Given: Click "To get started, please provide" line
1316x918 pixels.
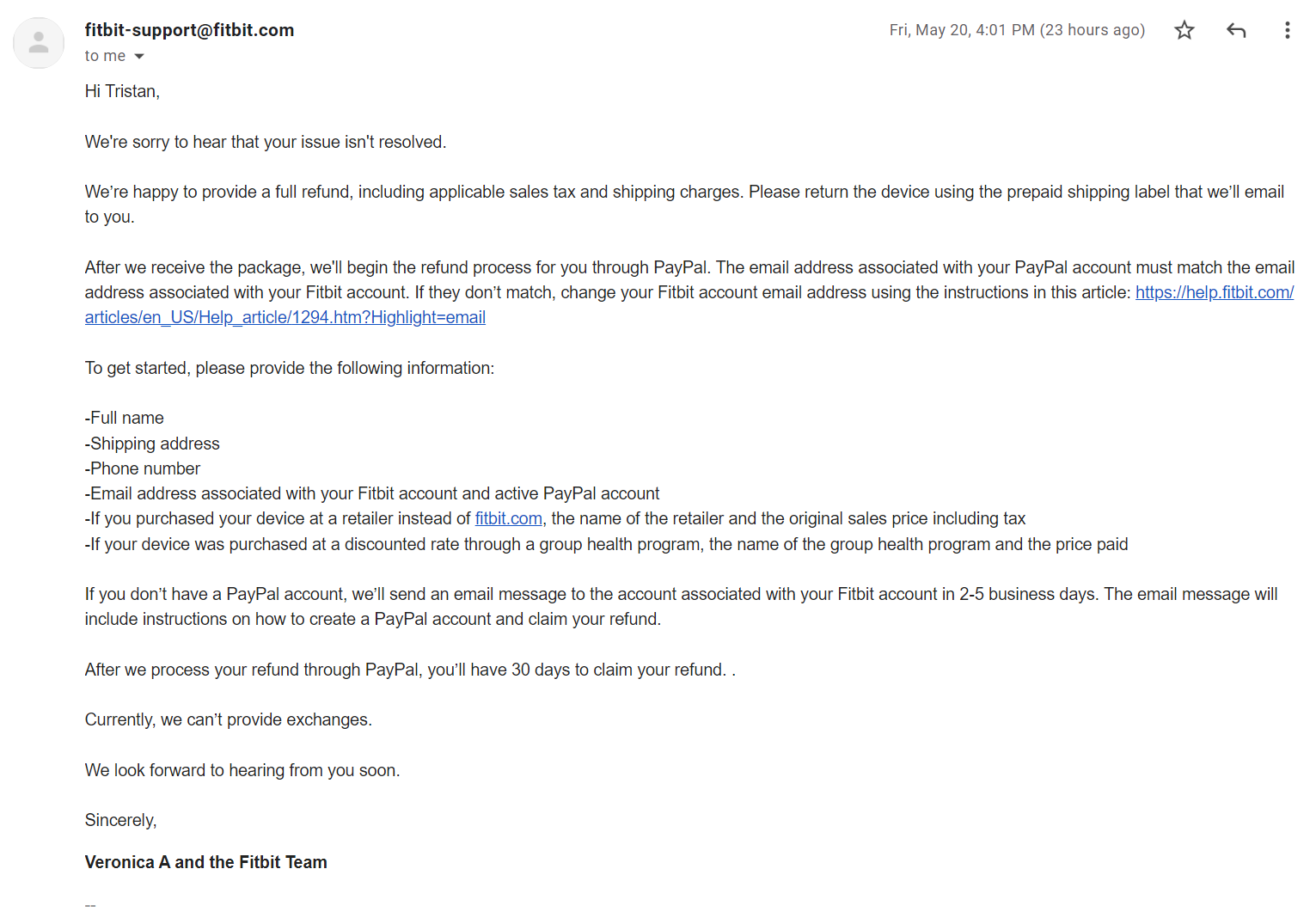Looking at the screenshot, I should (x=290, y=368).
